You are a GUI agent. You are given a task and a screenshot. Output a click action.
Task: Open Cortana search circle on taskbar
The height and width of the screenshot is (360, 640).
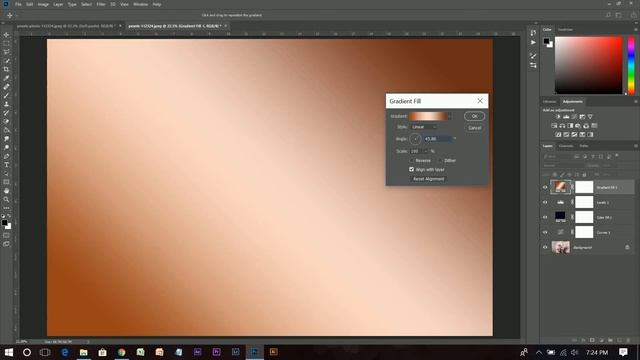(x=27, y=352)
